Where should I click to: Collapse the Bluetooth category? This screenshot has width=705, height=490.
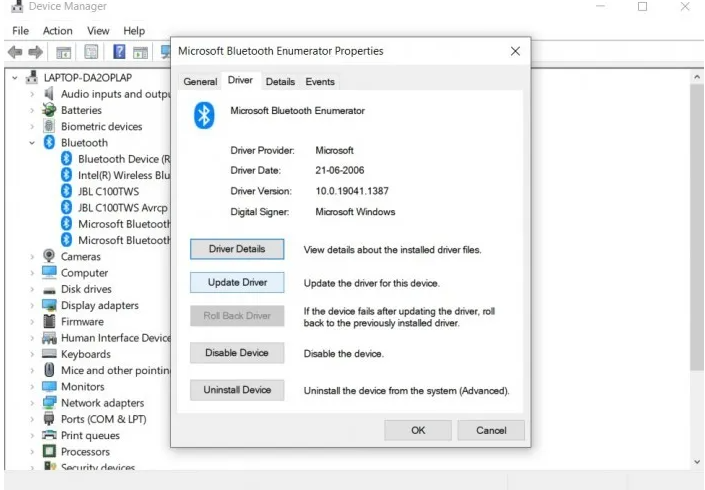pyautogui.click(x=32, y=143)
